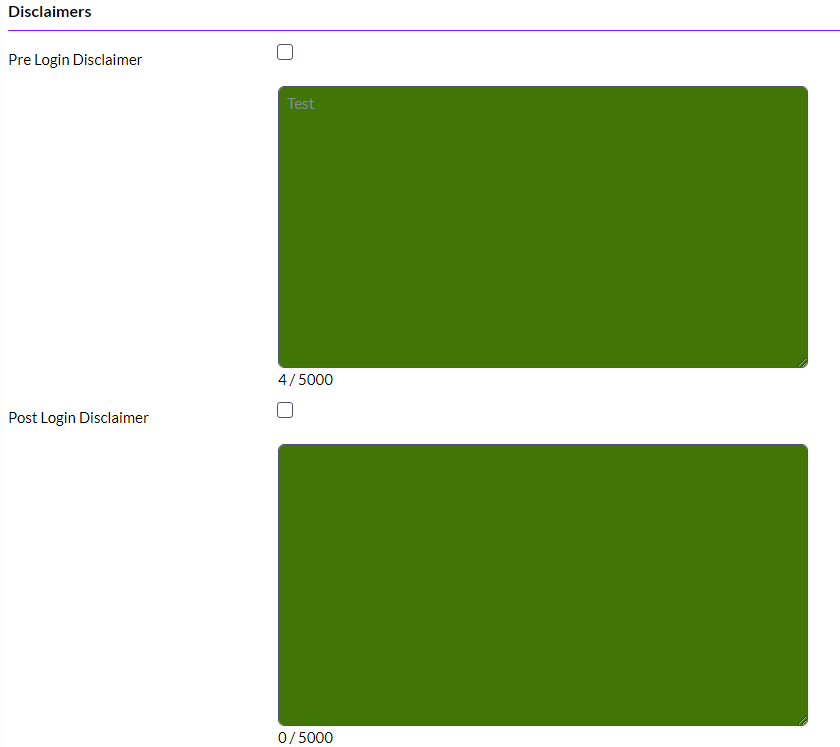The width and height of the screenshot is (840, 747).
Task: Click the 0 / 5000 character counter
Action: point(305,737)
